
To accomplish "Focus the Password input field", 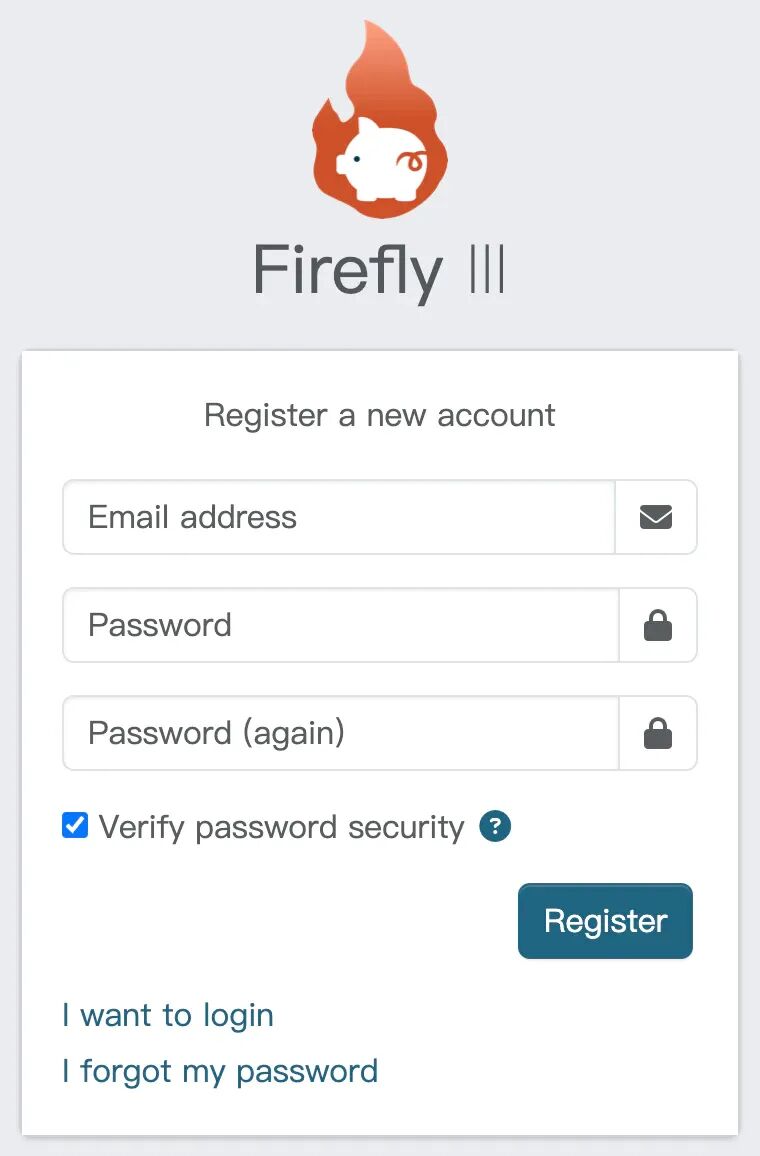I will coord(341,625).
